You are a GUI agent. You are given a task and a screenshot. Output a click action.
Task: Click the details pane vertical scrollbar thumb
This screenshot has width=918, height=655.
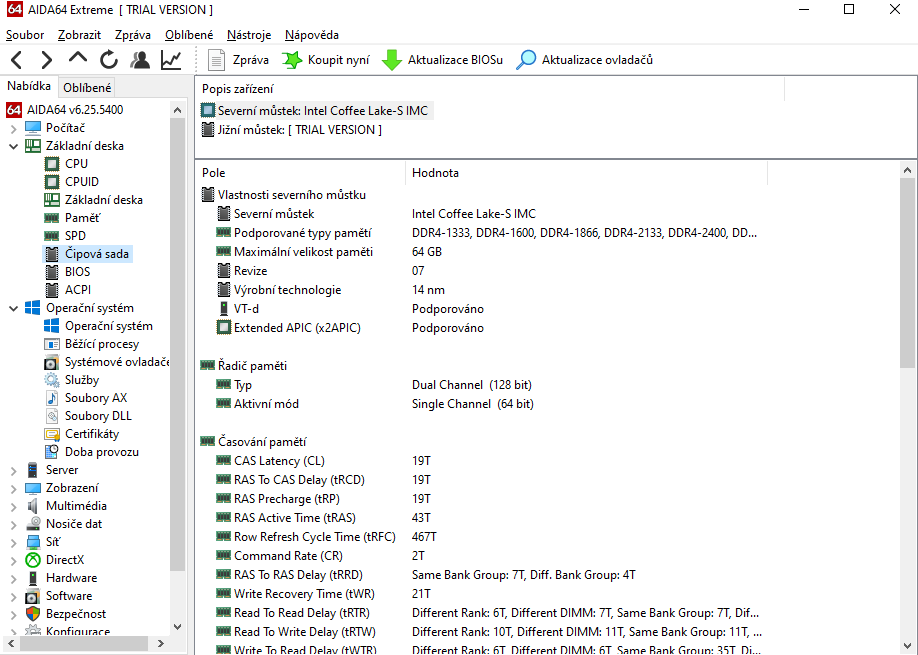pyautogui.click(x=907, y=273)
